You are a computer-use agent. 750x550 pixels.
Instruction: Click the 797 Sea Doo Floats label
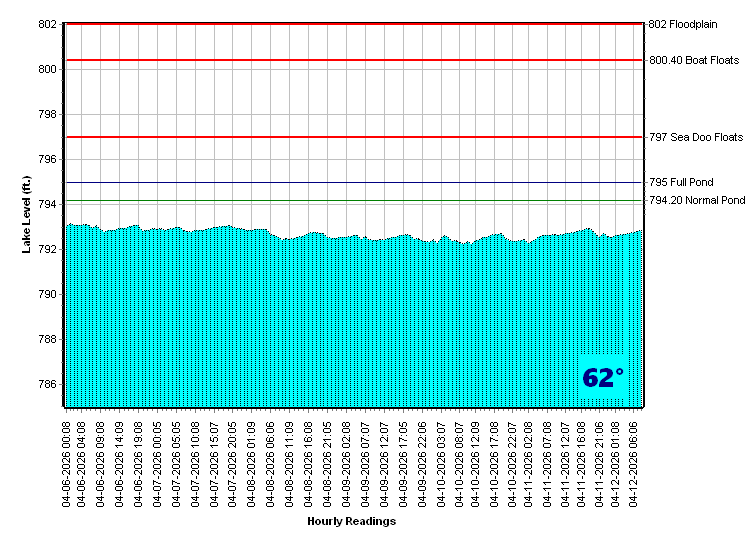coord(696,137)
